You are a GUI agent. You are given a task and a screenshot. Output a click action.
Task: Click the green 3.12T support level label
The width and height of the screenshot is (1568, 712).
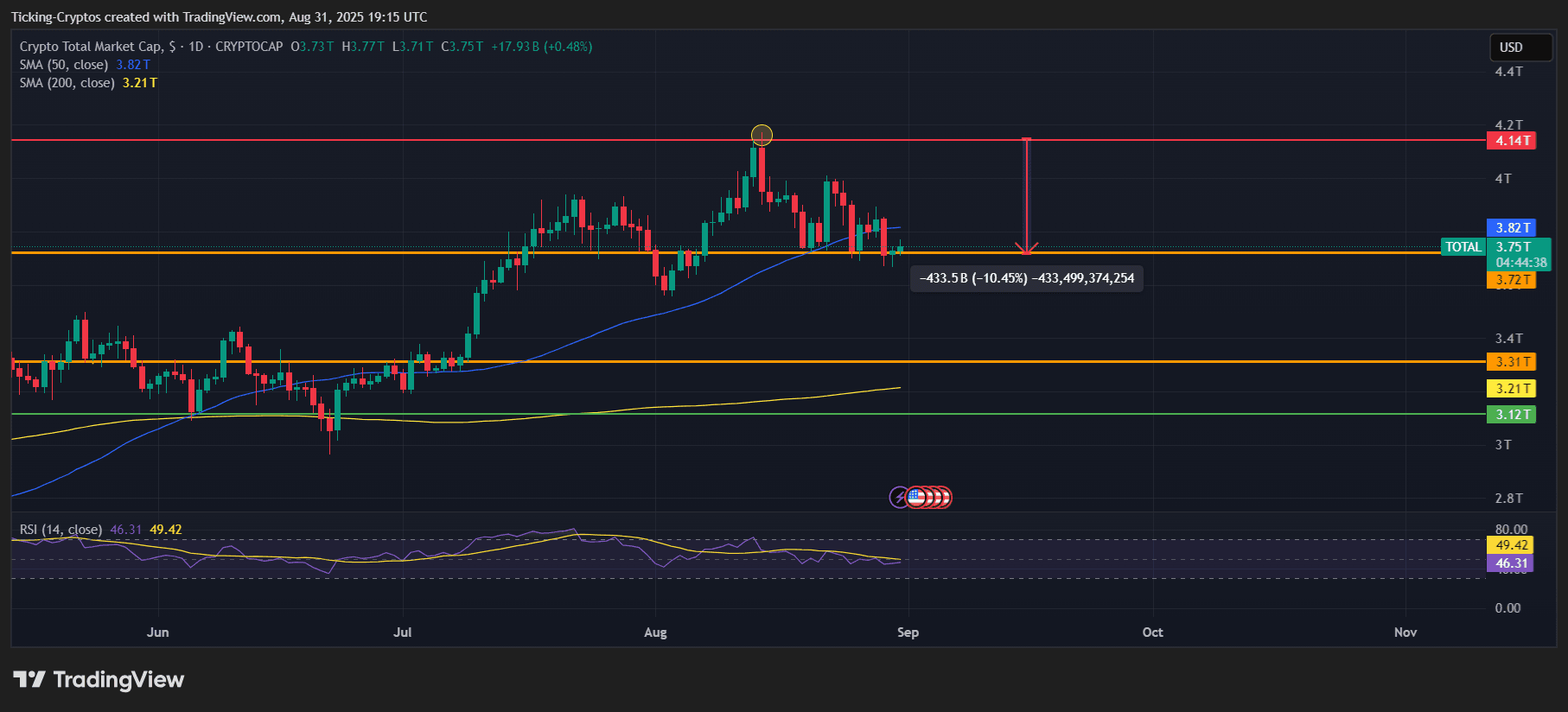click(x=1511, y=415)
